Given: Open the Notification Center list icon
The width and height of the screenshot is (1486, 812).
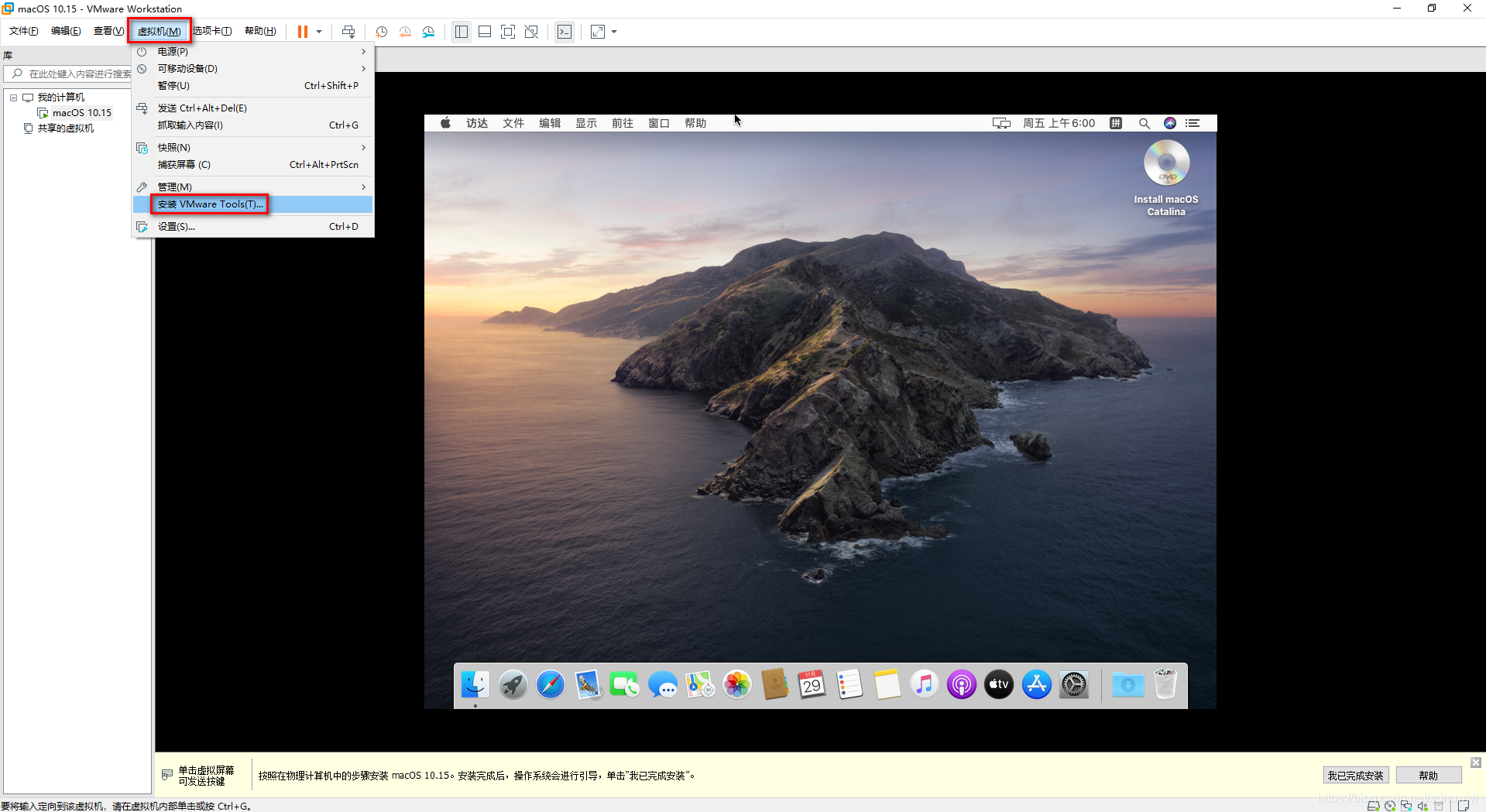Looking at the screenshot, I should click(1193, 123).
